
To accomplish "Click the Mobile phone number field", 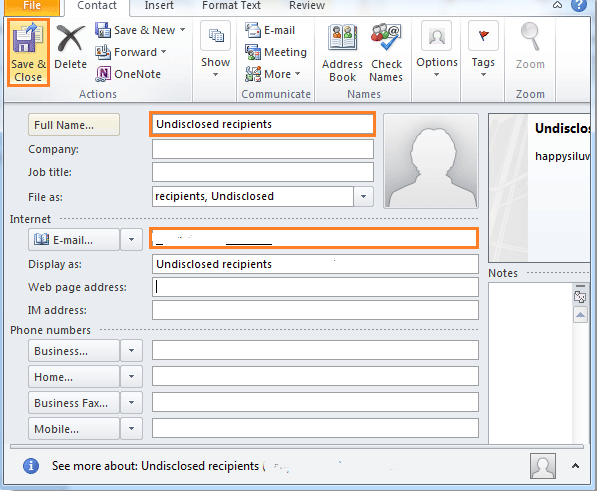I will 315,428.
